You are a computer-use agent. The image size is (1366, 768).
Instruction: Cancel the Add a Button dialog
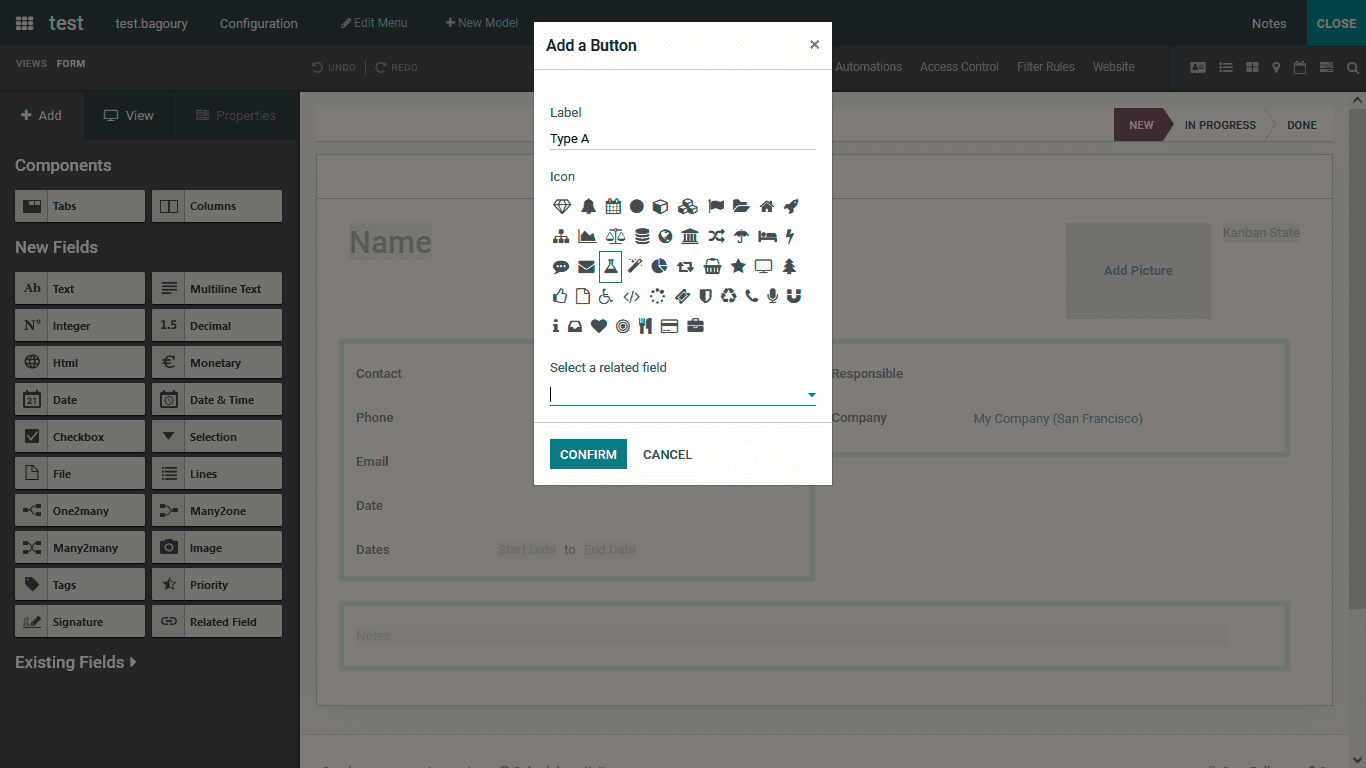coord(666,454)
